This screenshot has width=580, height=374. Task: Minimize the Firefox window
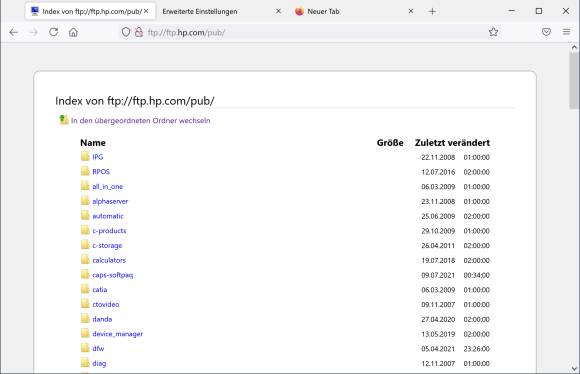(x=512, y=11)
